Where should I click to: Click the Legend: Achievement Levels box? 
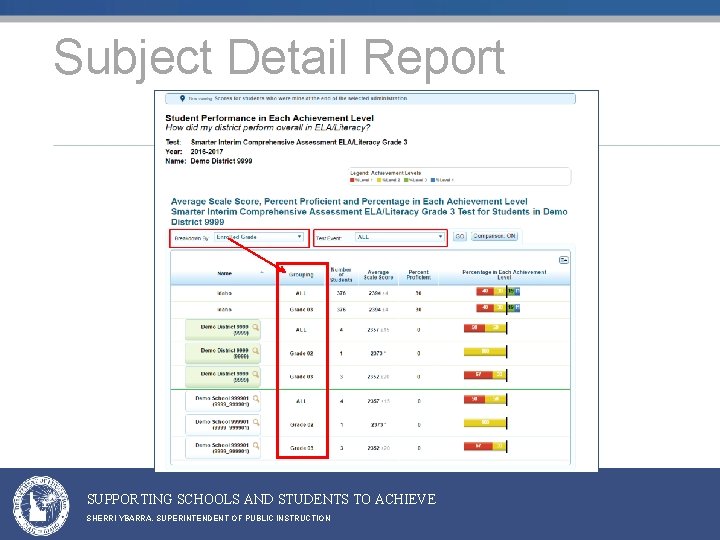tap(459, 176)
